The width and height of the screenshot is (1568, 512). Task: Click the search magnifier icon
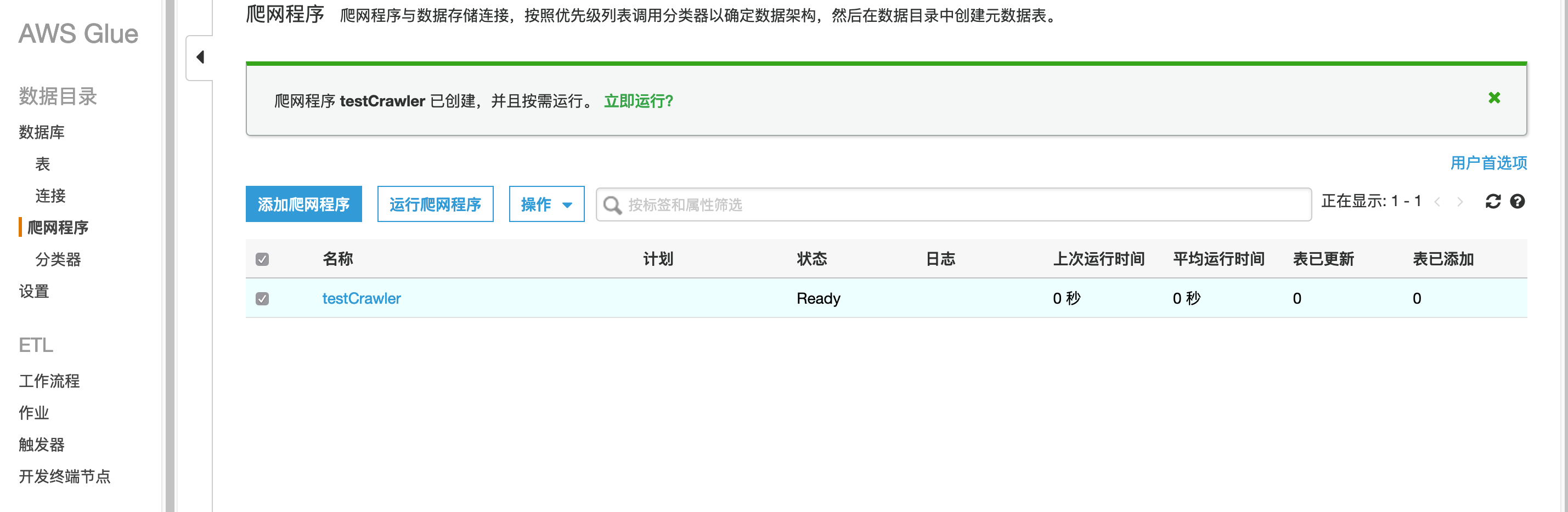click(x=612, y=205)
